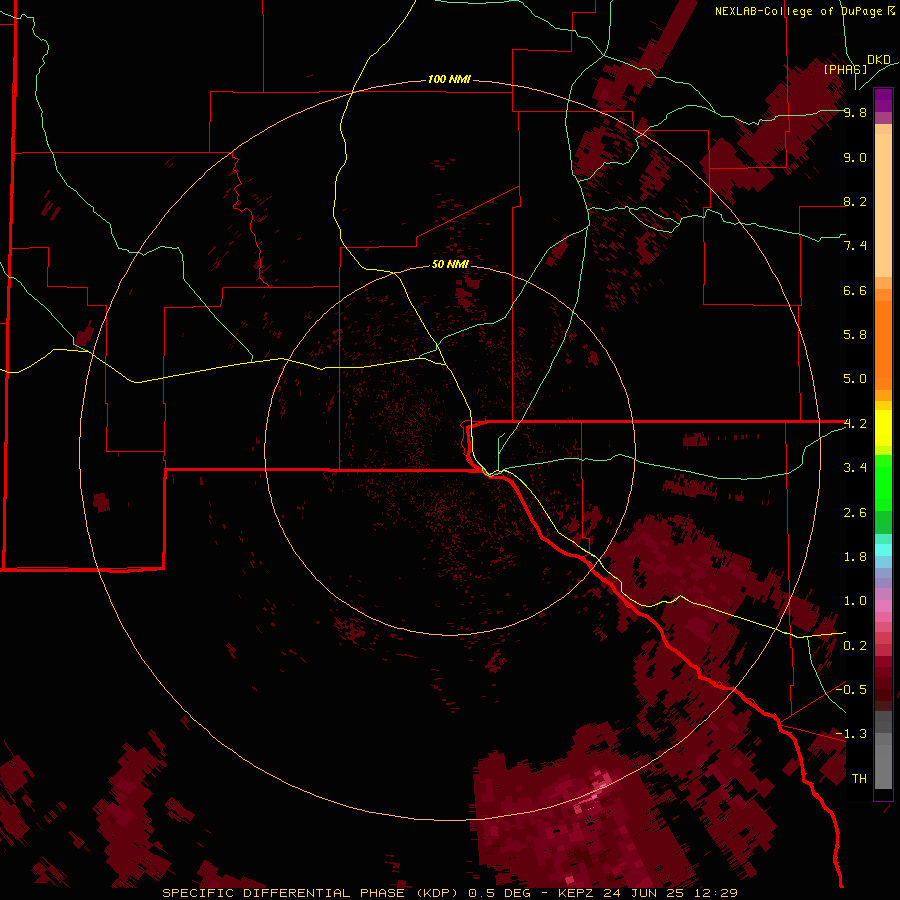Click the 7.4 scale value
Screen dimensions: 900x900
coord(855,246)
